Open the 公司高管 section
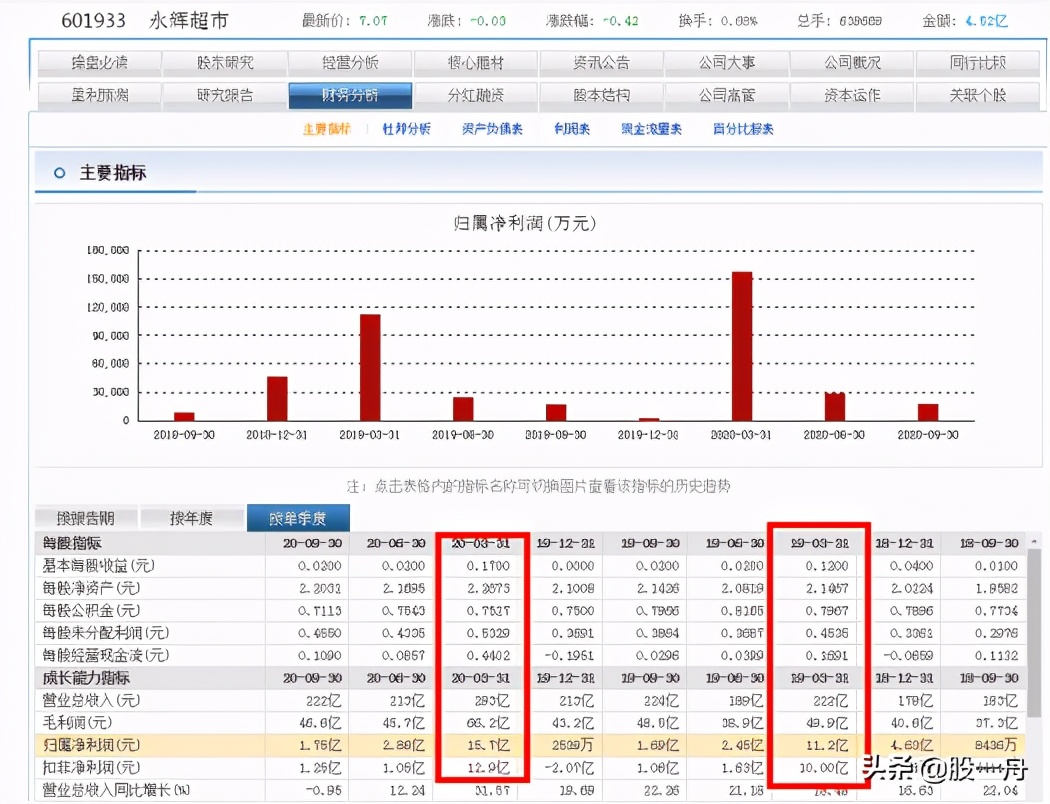Screen dimensions: 1050x804 pos(727,97)
